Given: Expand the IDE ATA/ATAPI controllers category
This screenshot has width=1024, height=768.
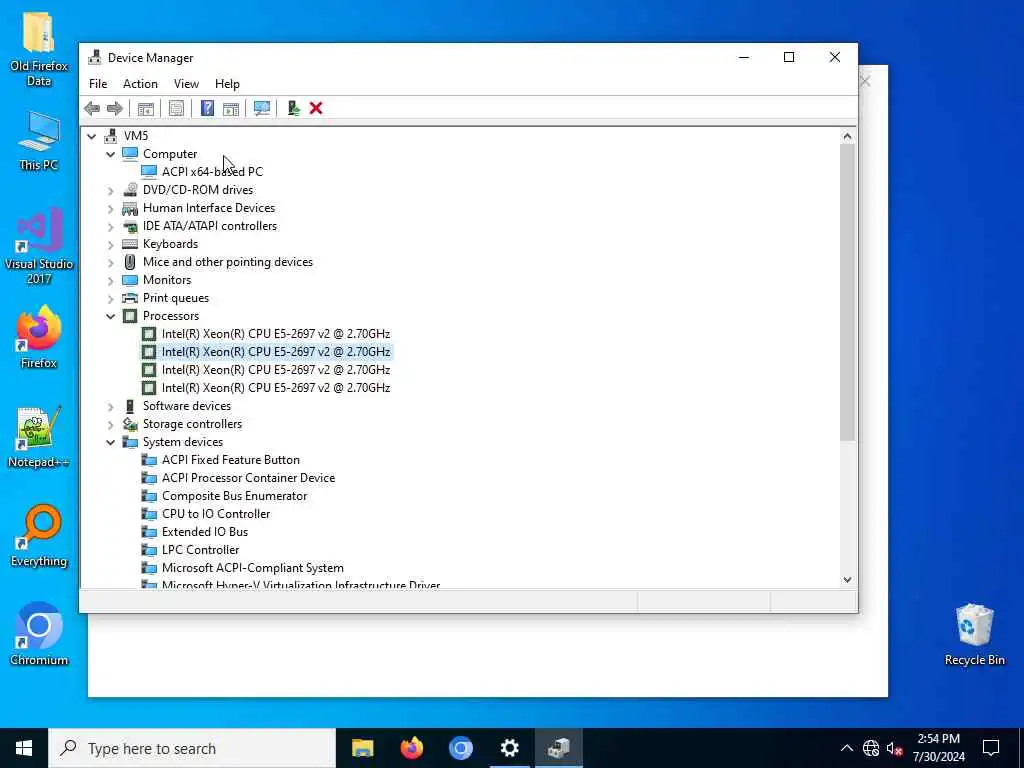Looking at the screenshot, I should (110, 226).
